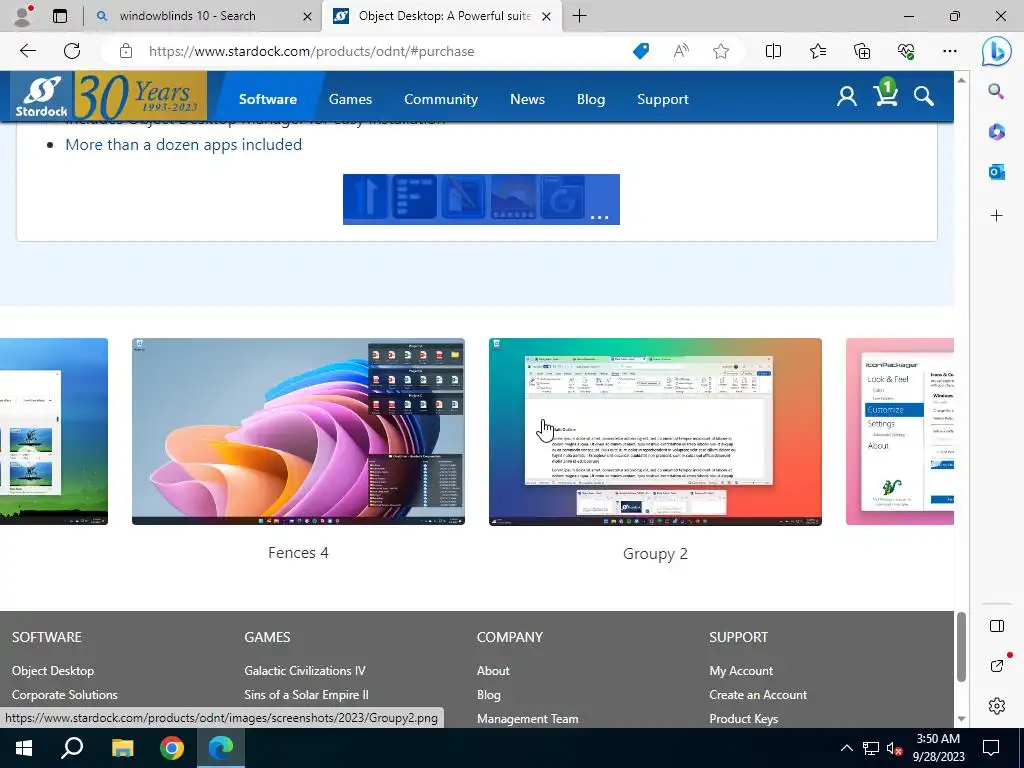
Task: Toggle the sidebar visibility icon
Action: point(997,626)
